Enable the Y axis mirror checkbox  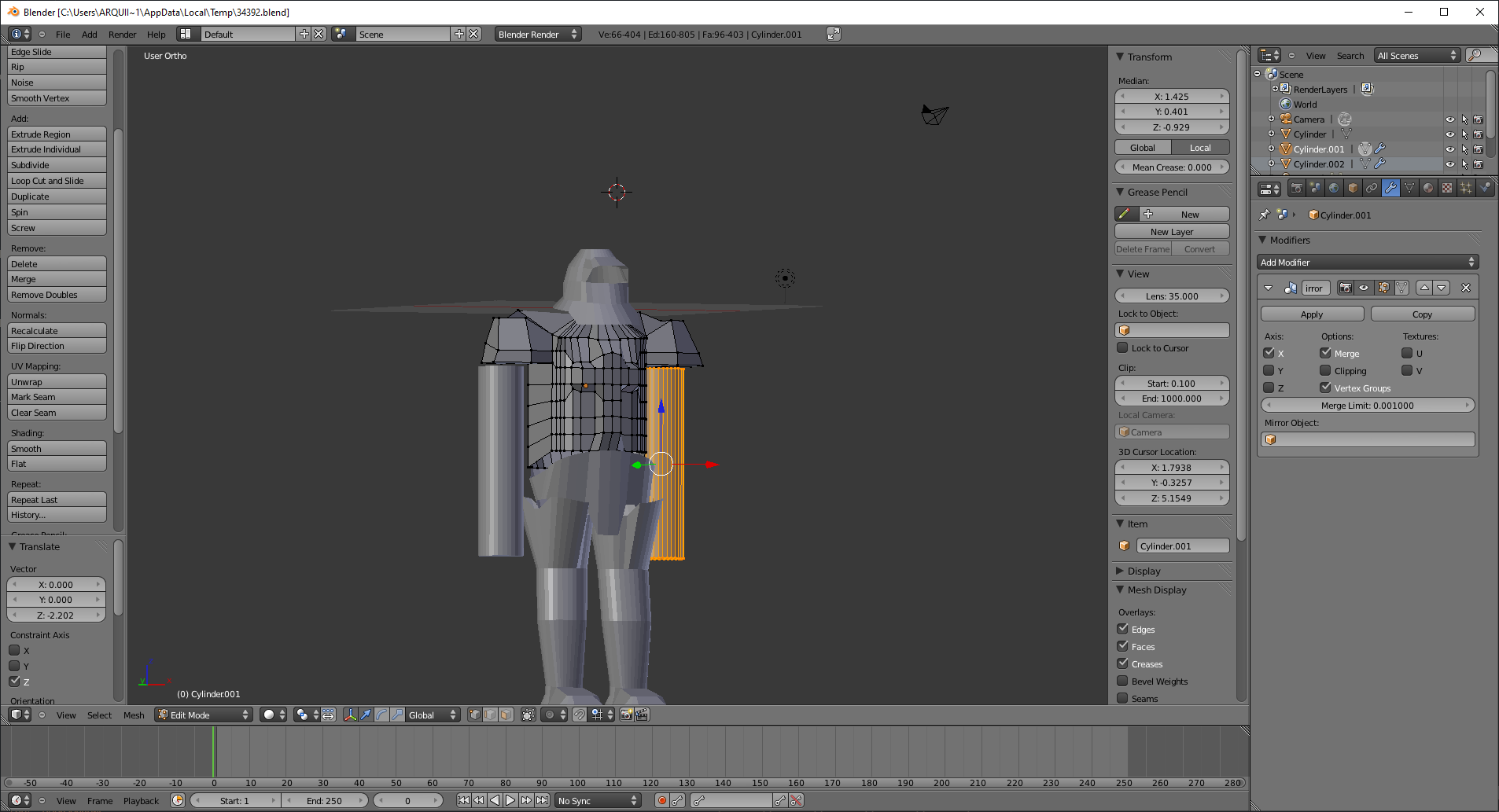pyautogui.click(x=1269, y=371)
